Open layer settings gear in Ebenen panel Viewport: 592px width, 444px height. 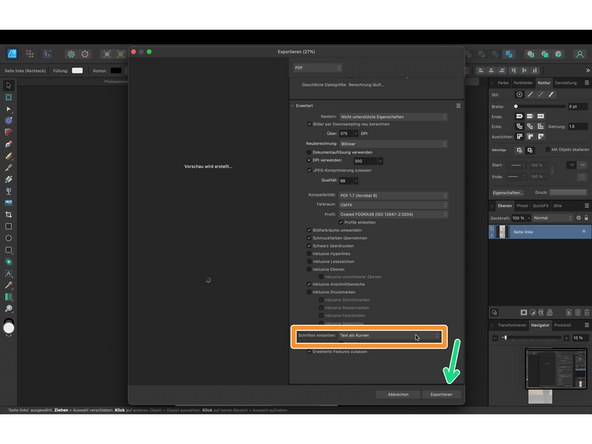[x=578, y=218]
